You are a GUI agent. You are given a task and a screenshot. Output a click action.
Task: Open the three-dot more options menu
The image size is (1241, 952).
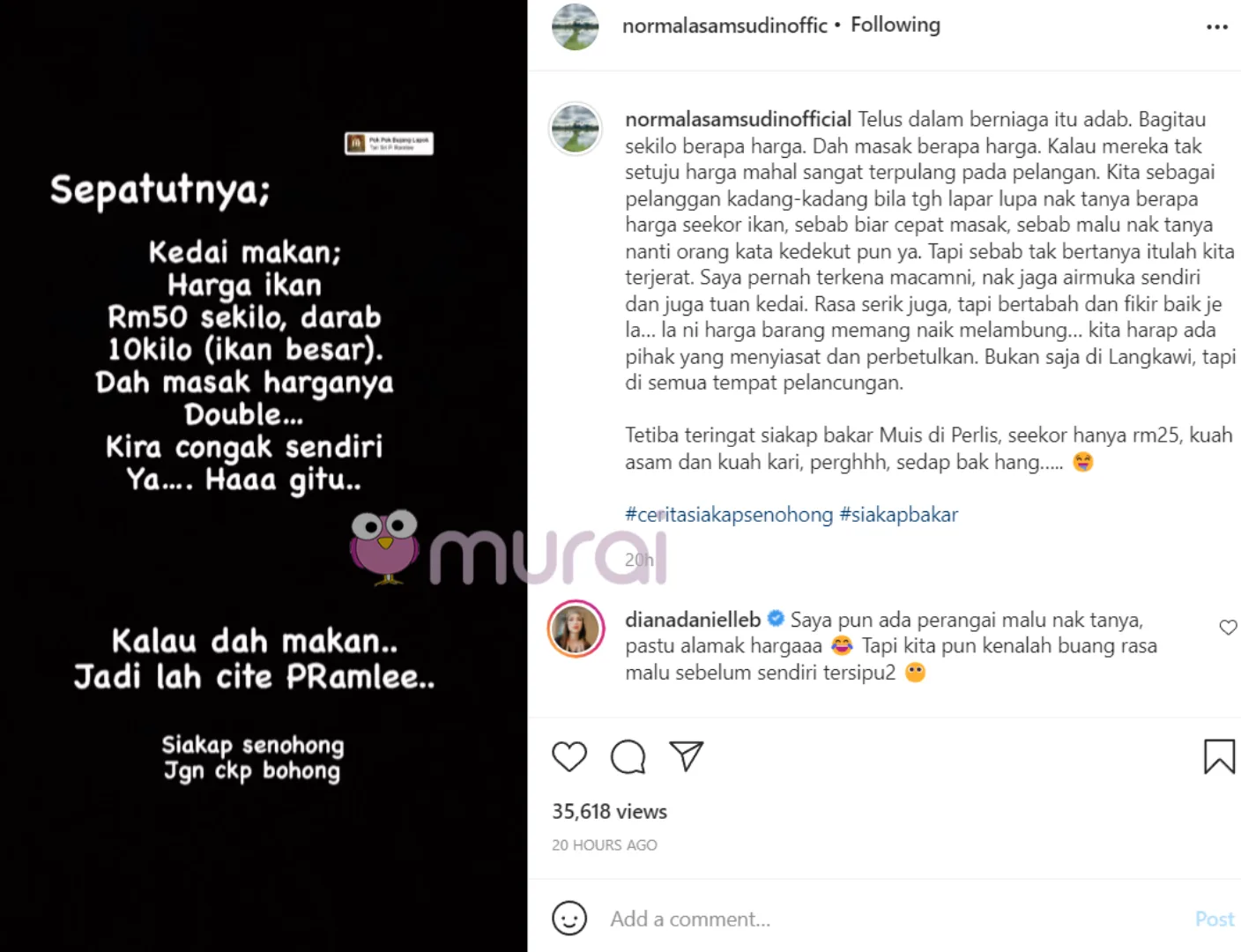coord(1217,27)
